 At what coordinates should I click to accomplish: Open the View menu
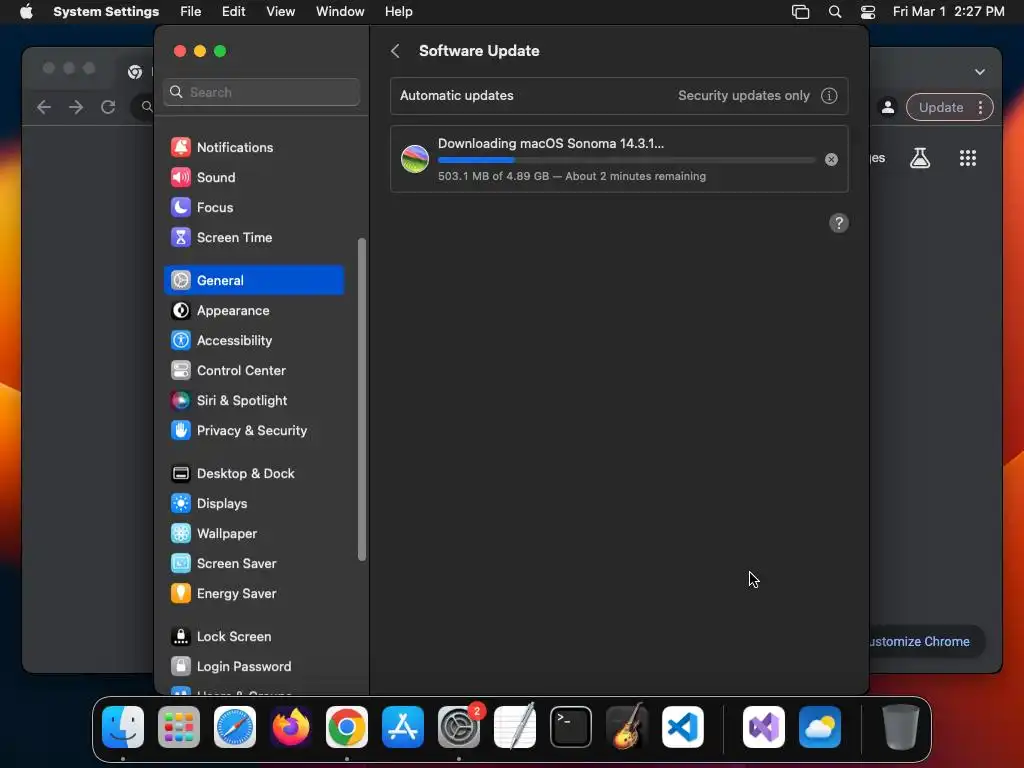[280, 12]
